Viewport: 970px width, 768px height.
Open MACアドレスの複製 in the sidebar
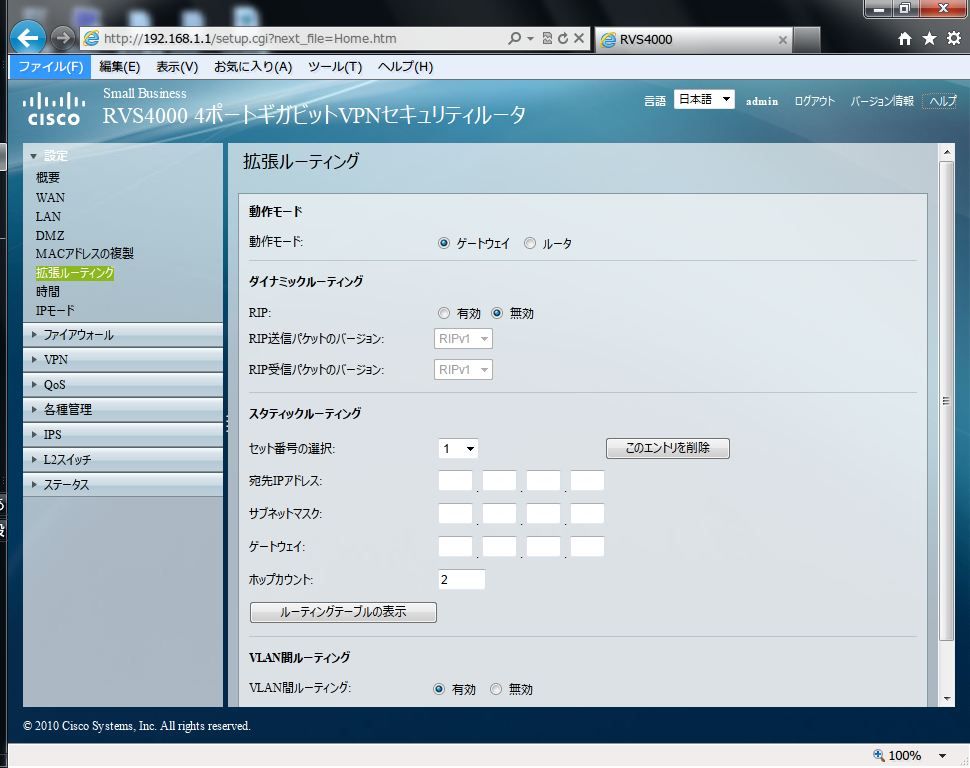85,254
